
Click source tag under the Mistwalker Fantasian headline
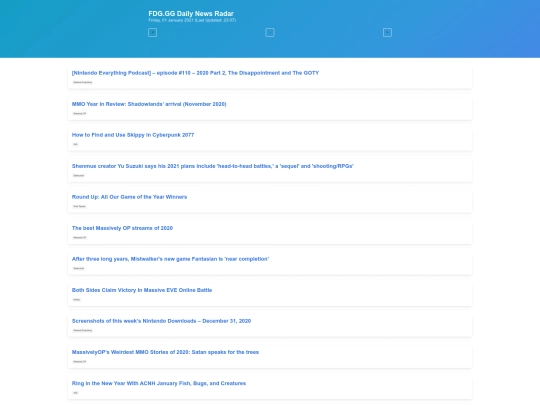pos(79,268)
